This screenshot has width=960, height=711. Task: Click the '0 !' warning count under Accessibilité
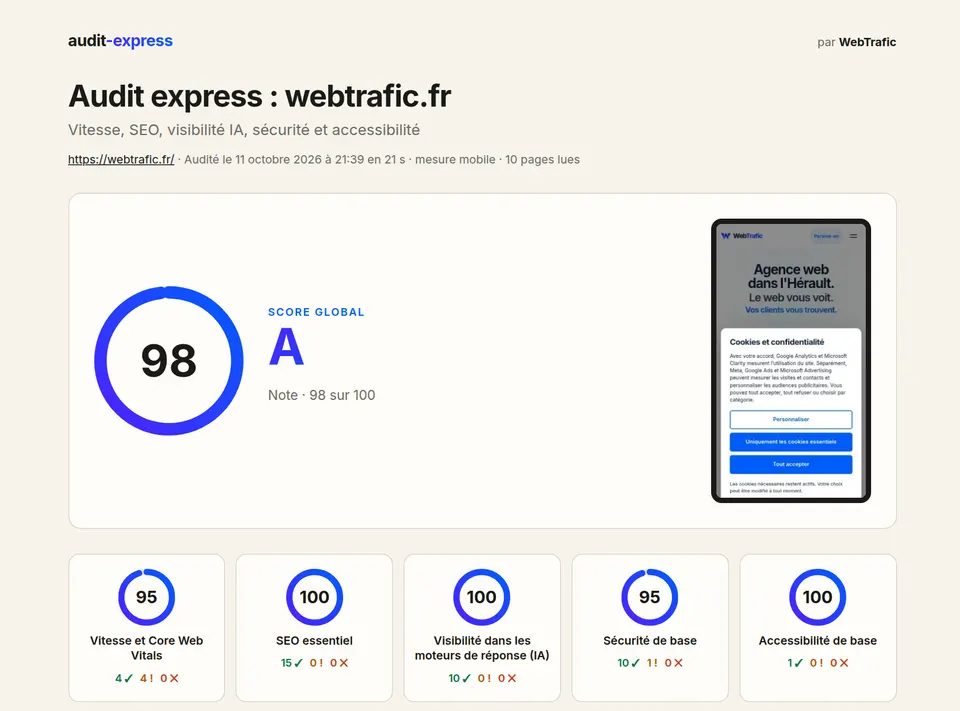coord(817,663)
